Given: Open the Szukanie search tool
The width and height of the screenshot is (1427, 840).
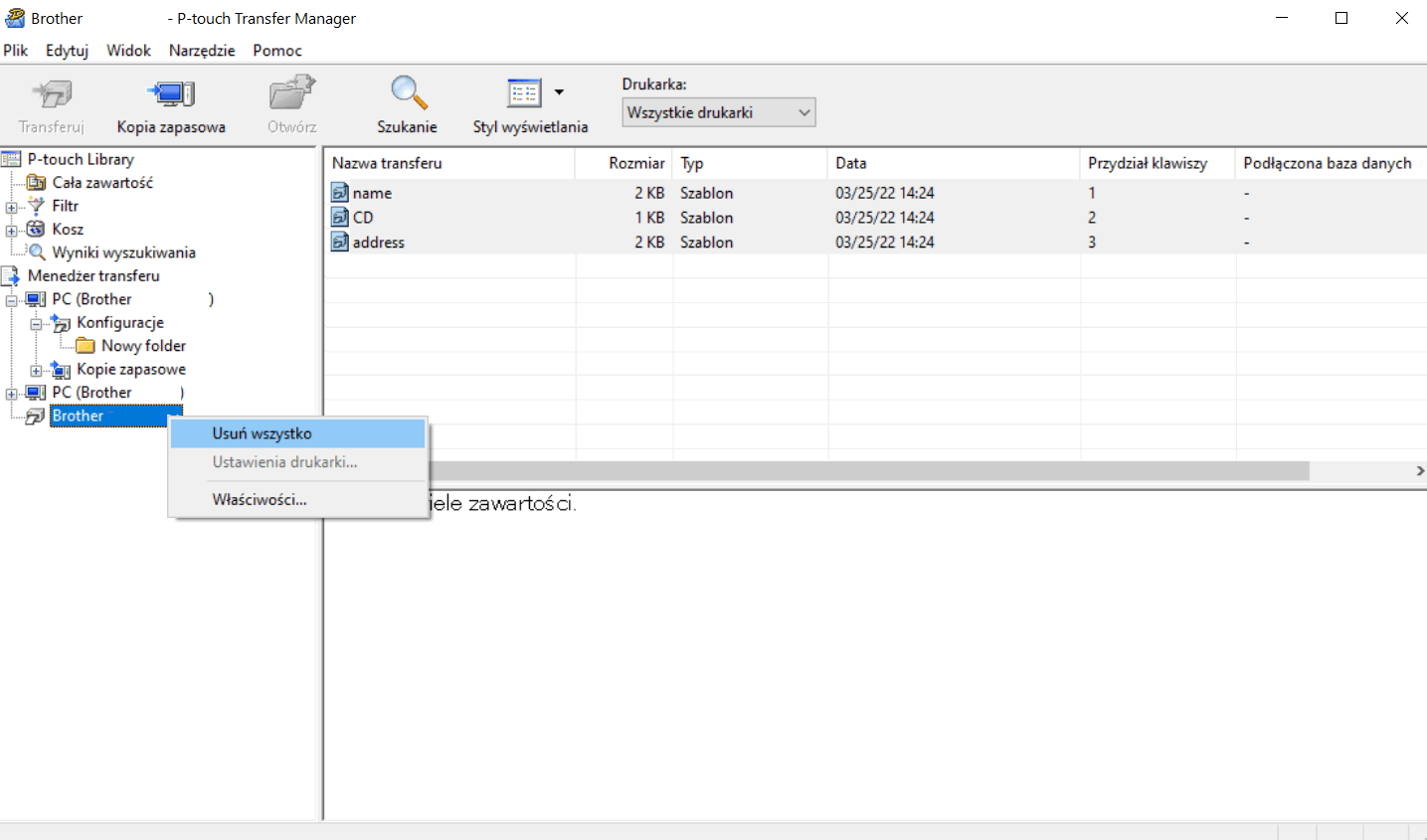Looking at the screenshot, I should (407, 93).
